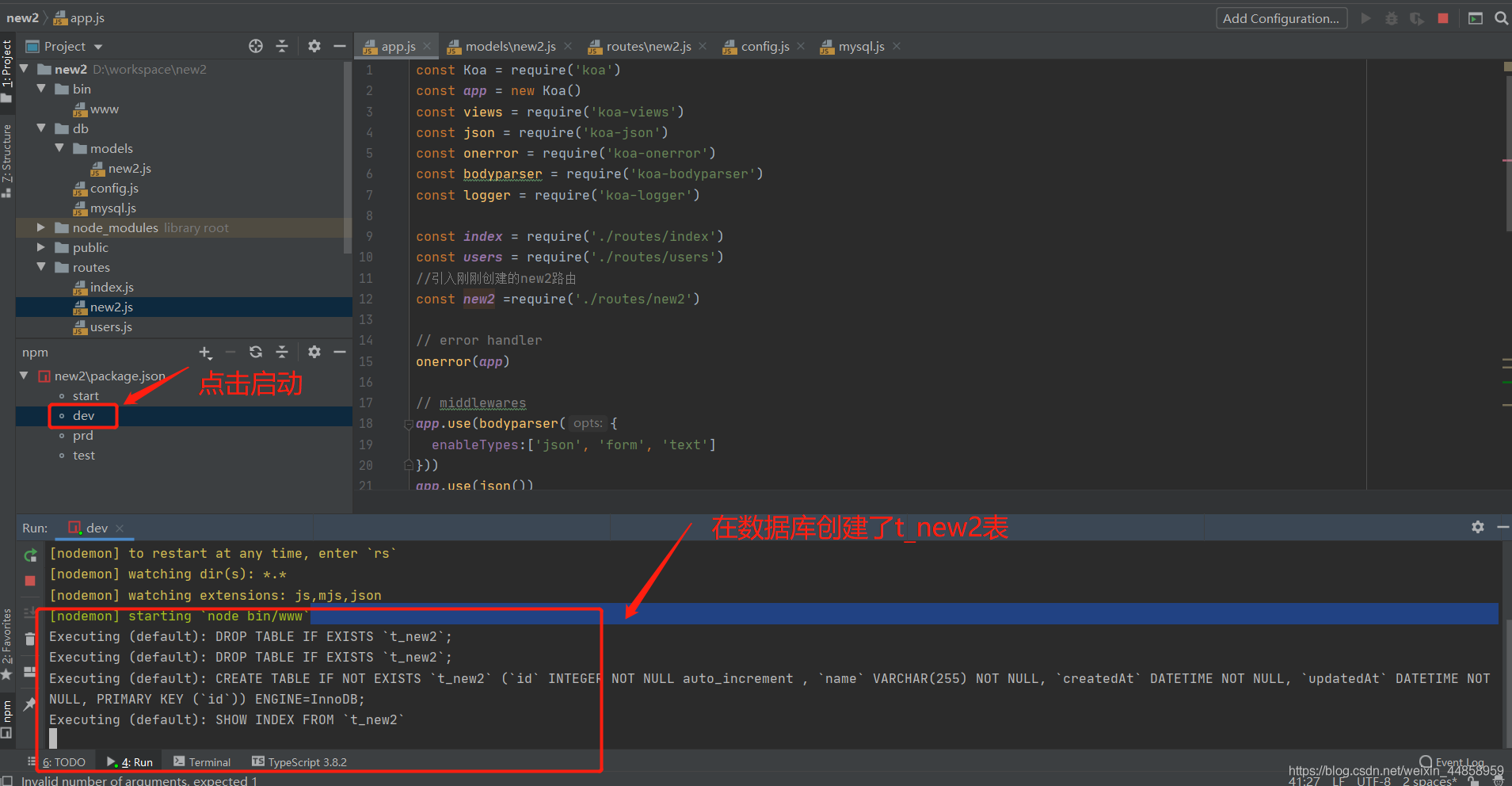Expand the public folder
Image resolution: width=1512 pixels, height=786 pixels.
pyautogui.click(x=41, y=248)
